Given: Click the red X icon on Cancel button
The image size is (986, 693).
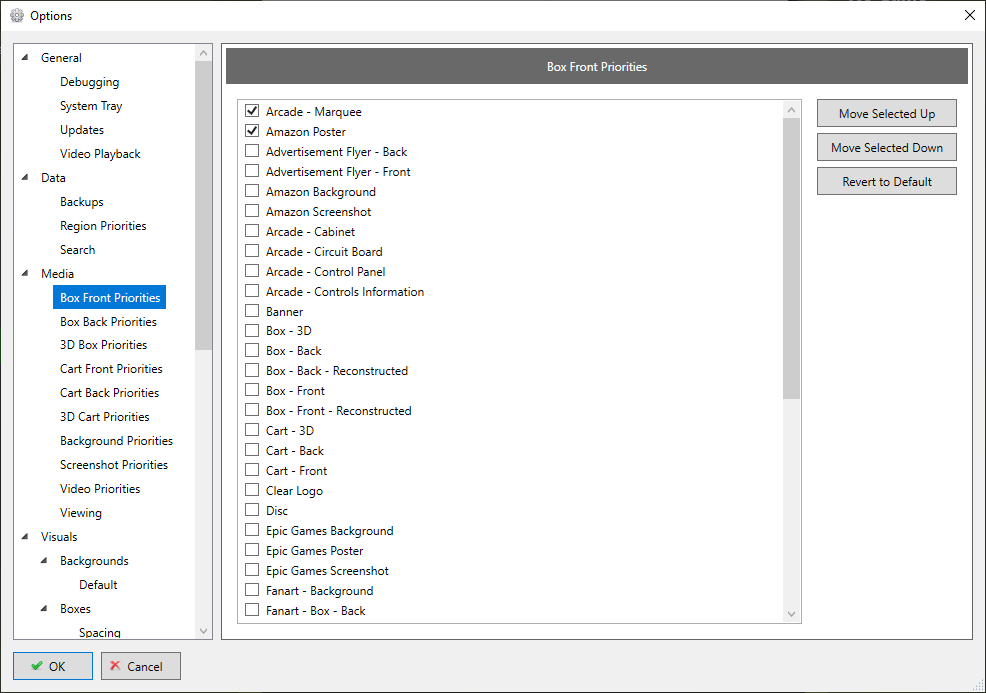Looking at the screenshot, I should [x=115, y=666].
